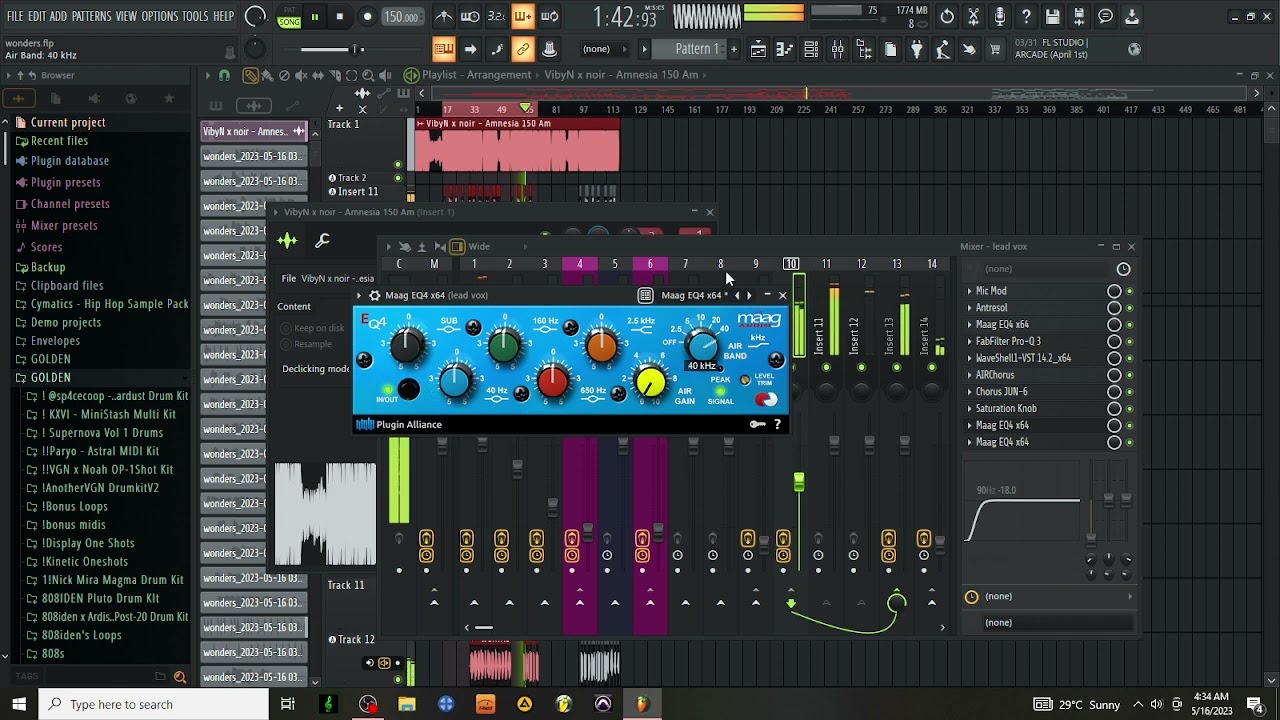Click the save project floppy icon

pos(1052,16)
